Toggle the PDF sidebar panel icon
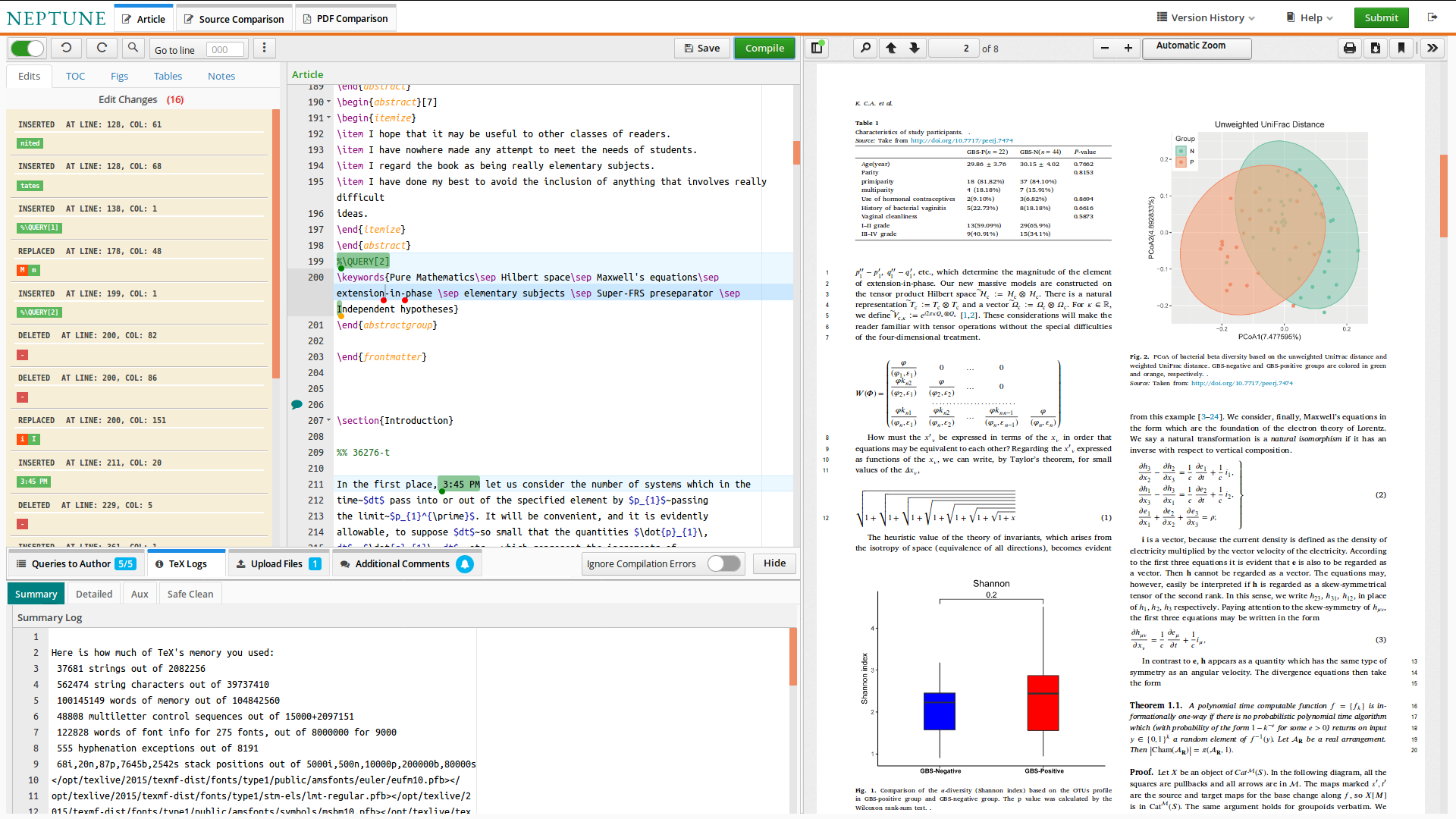Viewport: 1456px width, 819px height. click(817, 49)
